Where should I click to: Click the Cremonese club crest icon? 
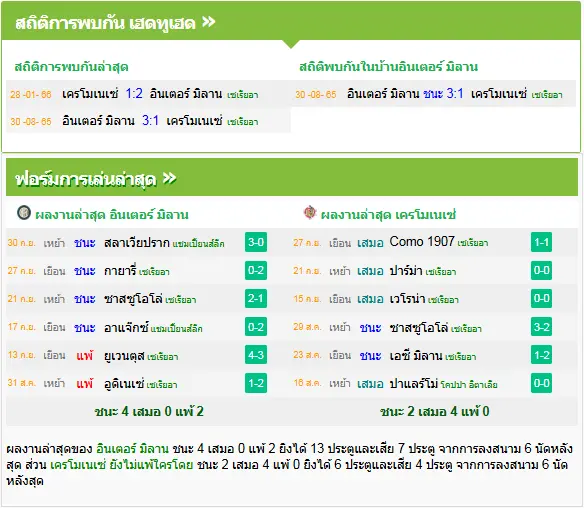tap(310, 212)
